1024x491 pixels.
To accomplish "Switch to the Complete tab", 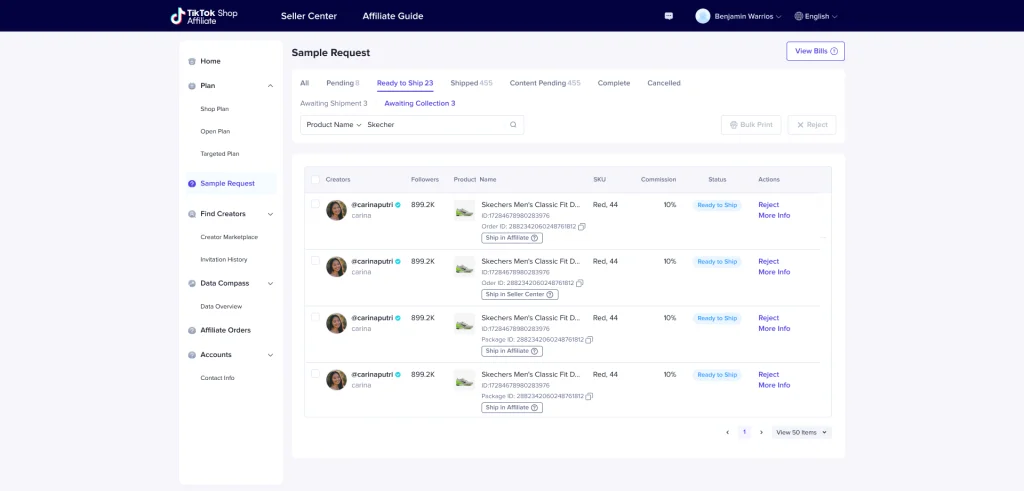I will (614, 83).
